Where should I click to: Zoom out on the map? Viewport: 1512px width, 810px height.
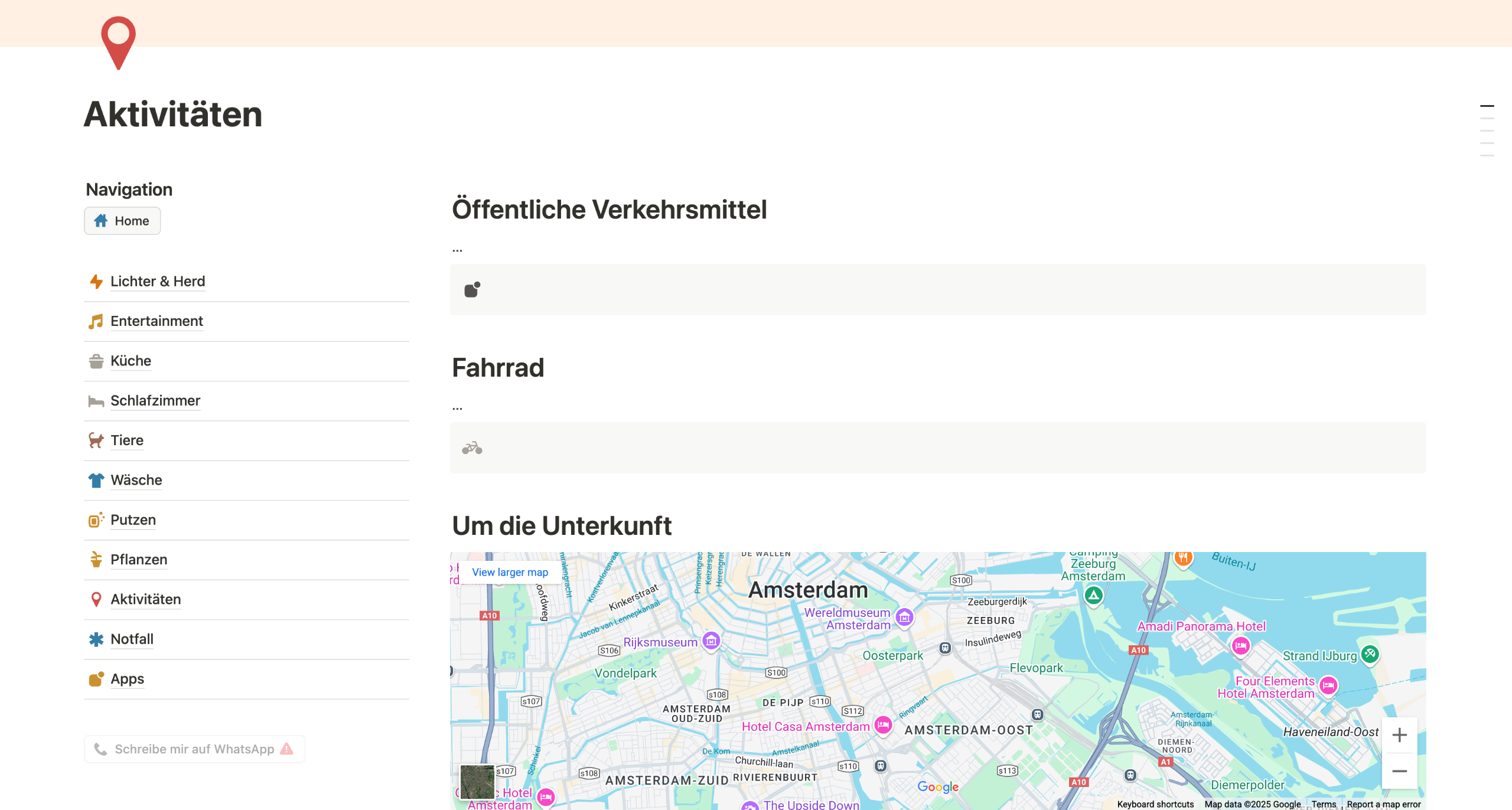point(1399,771)
